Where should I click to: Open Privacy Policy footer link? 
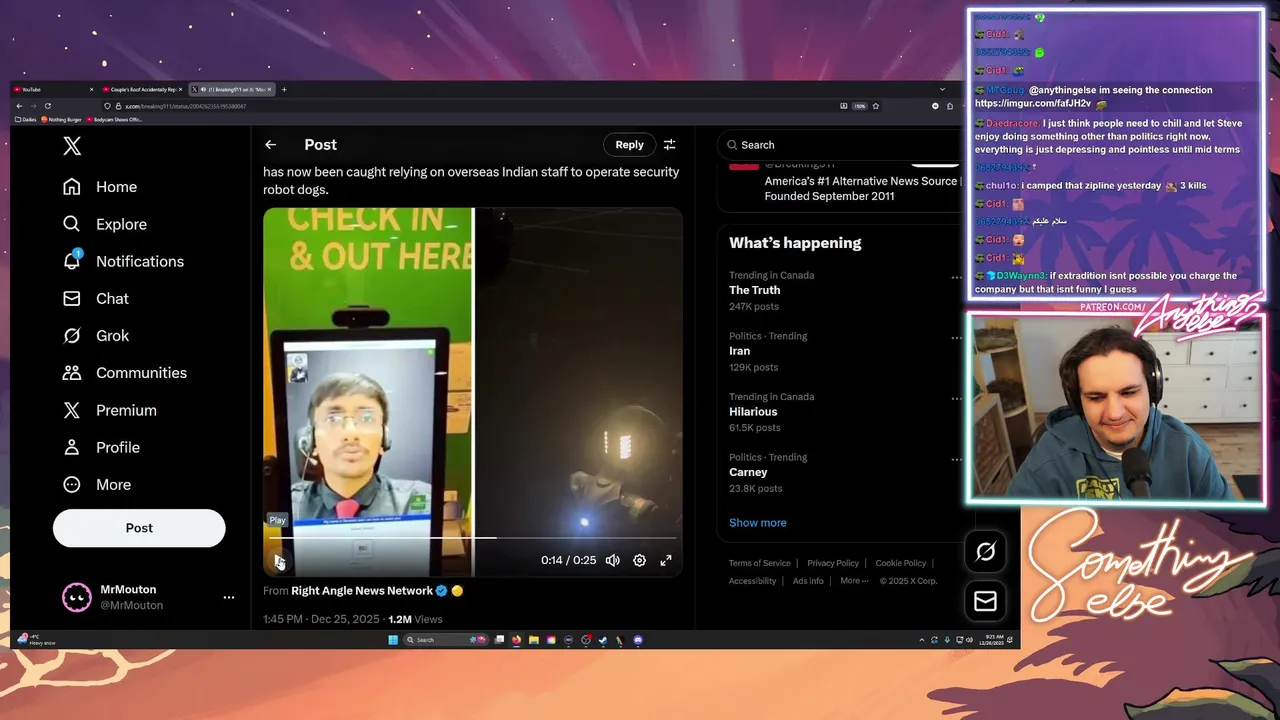point(833,563)
